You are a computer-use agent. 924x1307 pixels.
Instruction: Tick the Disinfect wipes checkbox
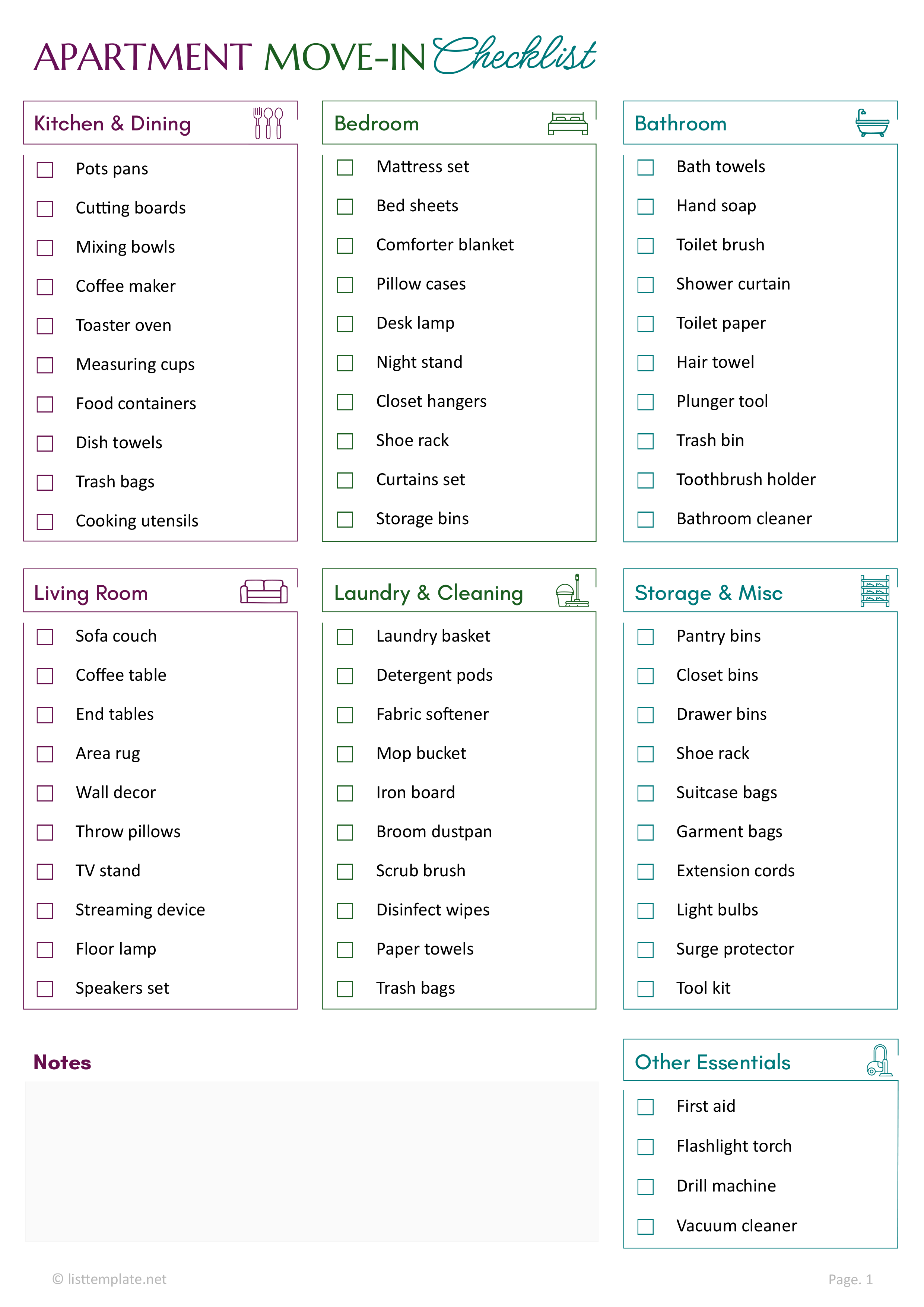pos(345,911)
